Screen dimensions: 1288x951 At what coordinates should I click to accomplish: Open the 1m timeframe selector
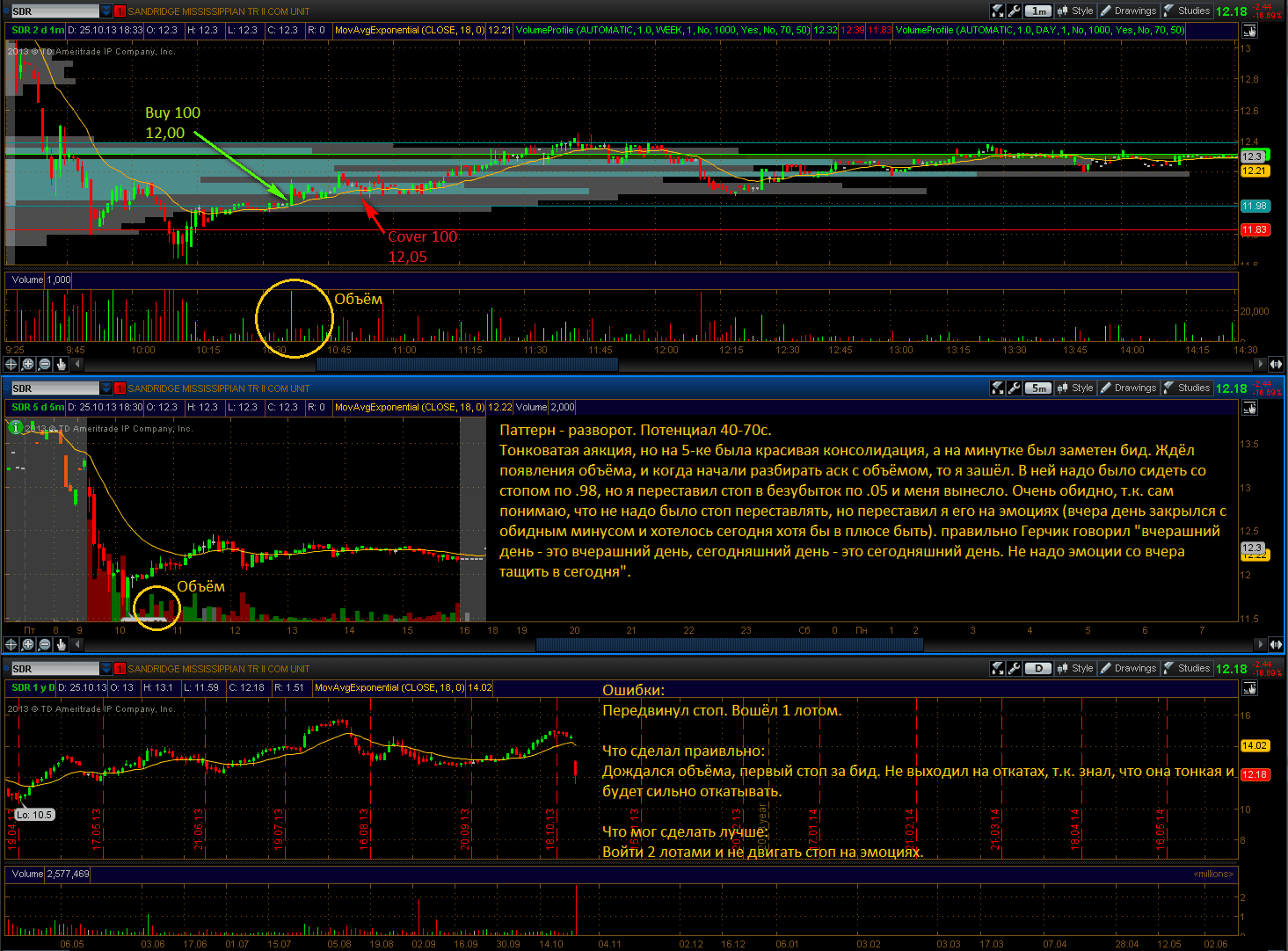(x=1038, y=11)
